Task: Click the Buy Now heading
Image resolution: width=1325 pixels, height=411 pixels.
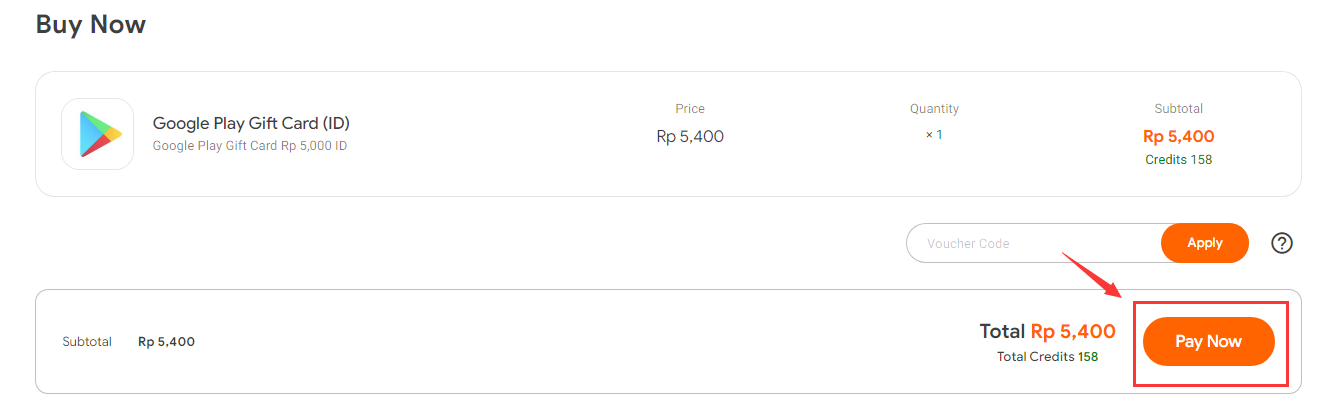Action: point(91,24)
